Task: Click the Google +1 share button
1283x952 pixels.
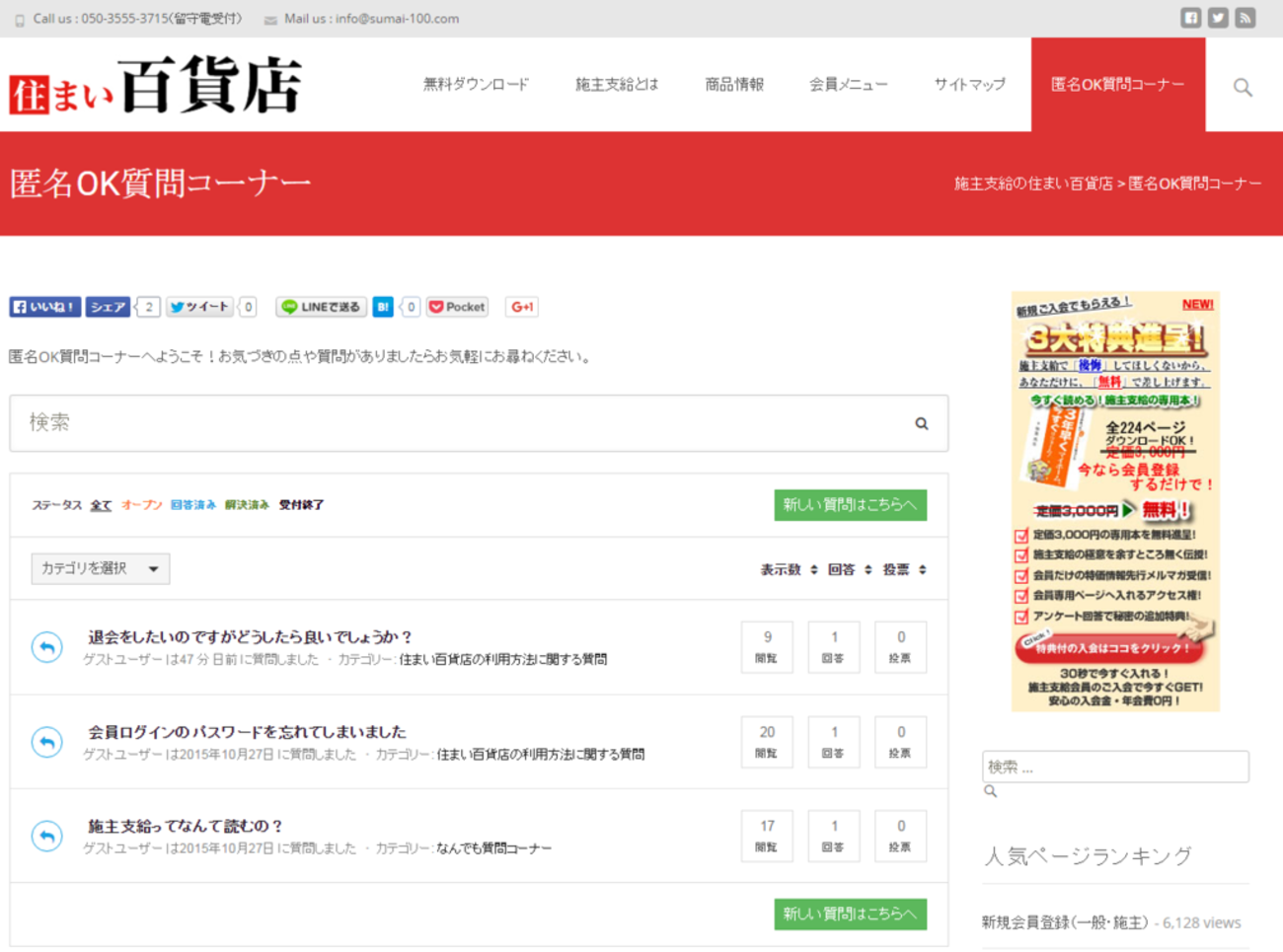Action: [522, 307]
